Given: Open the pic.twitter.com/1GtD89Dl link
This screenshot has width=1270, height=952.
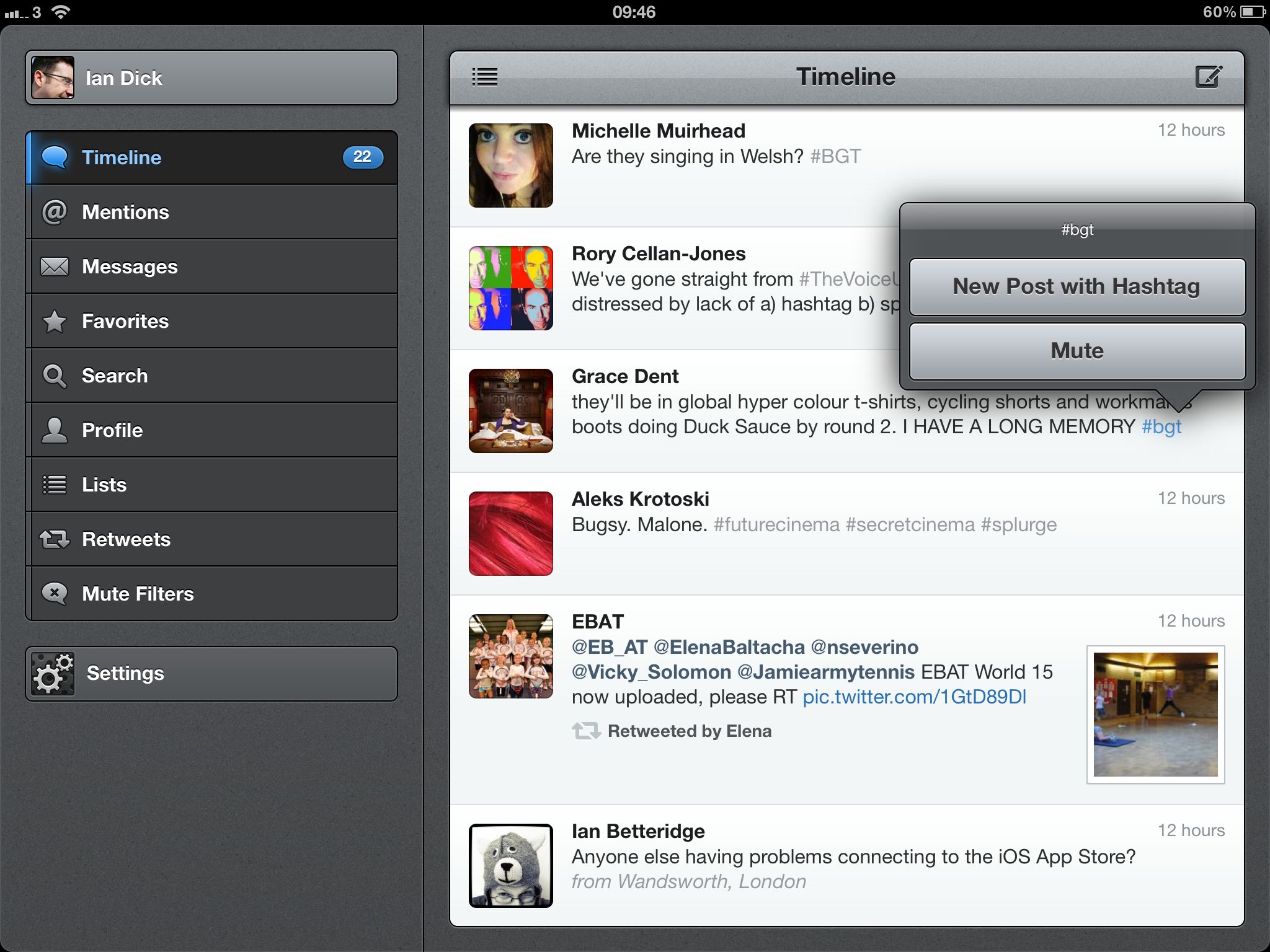Looking at the screenshot, I should [914, 697].
